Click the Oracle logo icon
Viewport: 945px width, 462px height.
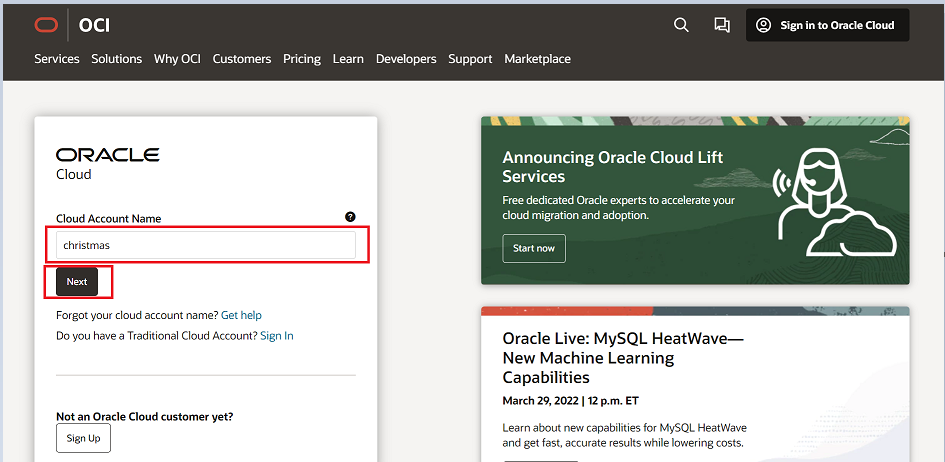tap(46, 25)
